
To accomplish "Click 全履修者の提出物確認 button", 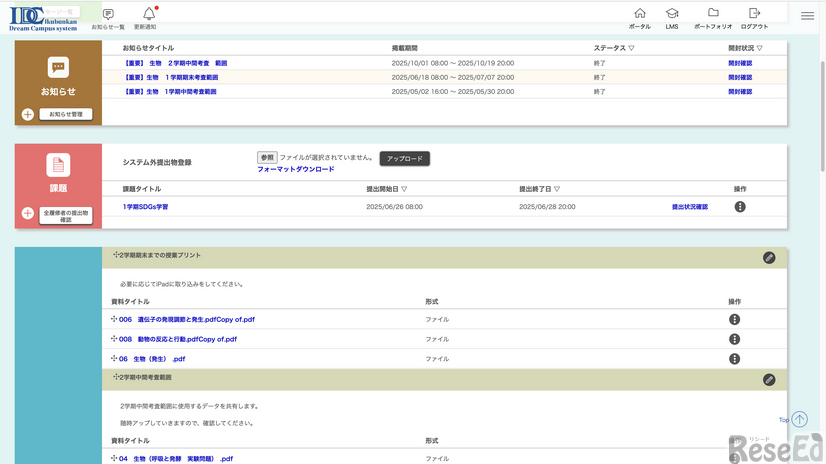I will (x=66, y=216).
